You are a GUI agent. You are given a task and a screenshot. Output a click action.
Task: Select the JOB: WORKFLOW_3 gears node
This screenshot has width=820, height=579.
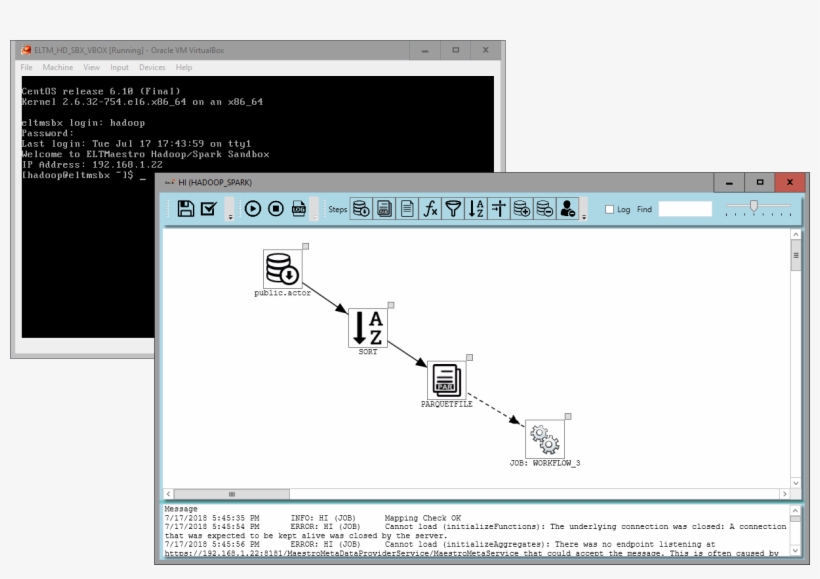pyautogui.click(x=545, y=439)
